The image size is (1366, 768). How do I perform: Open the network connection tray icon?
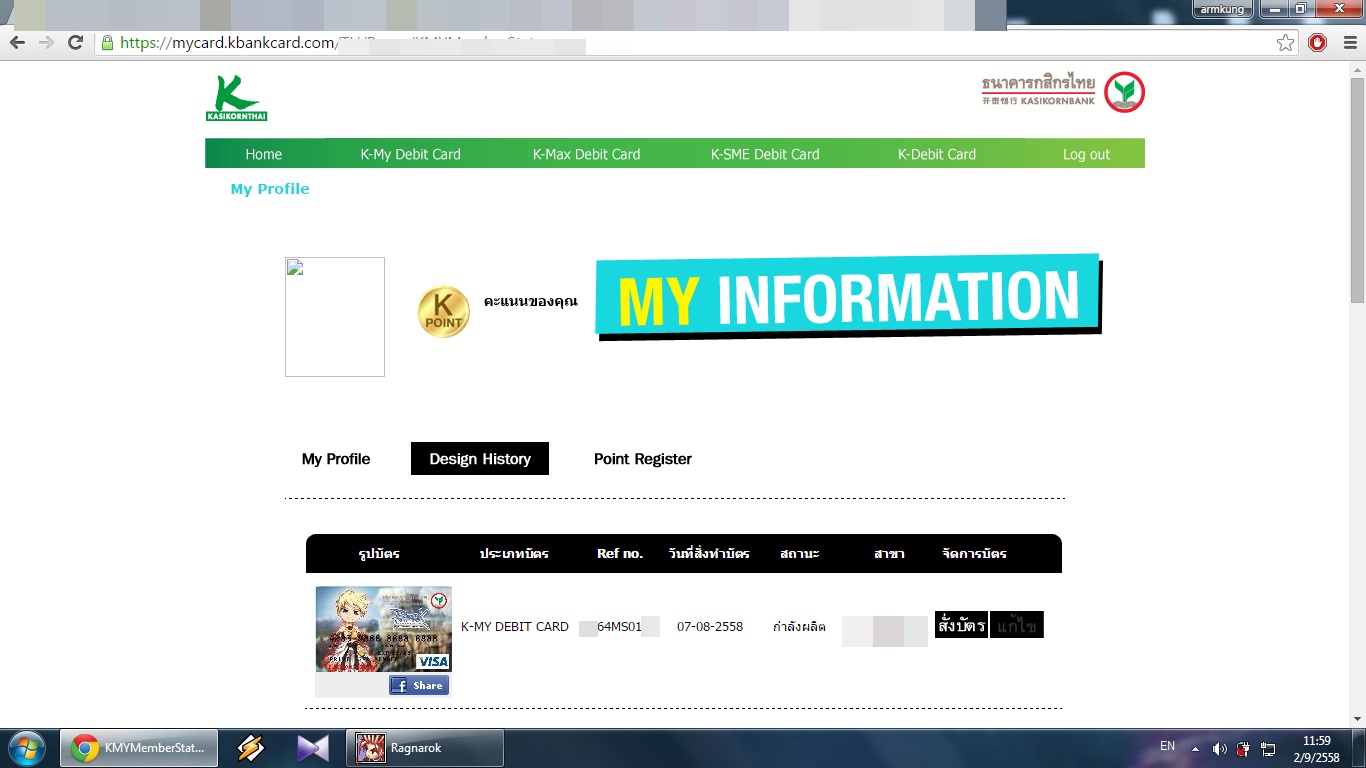click(x=1268, y=748)
